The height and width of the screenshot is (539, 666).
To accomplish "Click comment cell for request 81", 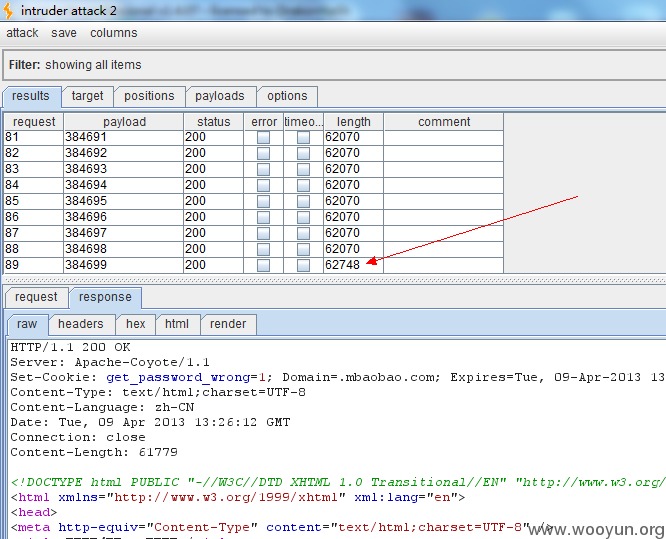I will 443,137.
